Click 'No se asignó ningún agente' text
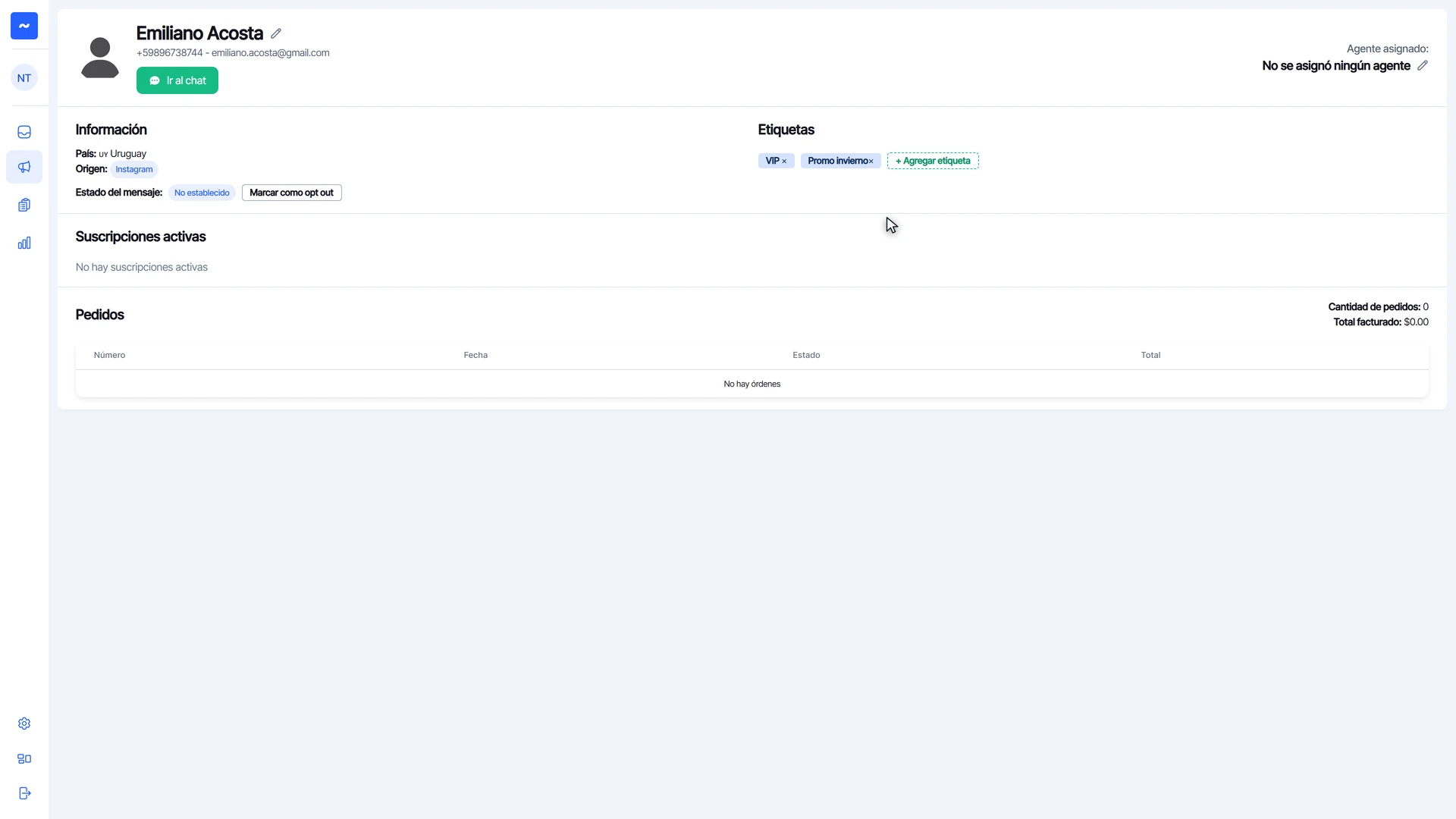This screenshot has width=1456, height=819. [1336, 66]
